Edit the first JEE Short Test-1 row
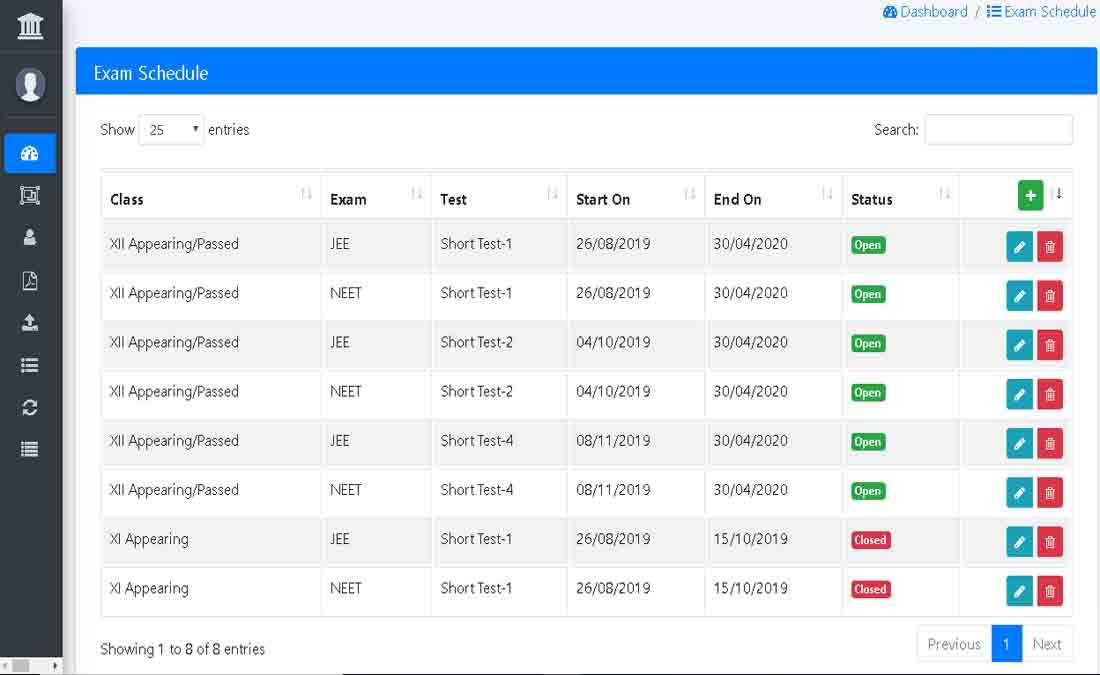Screen dimensions: 1100x675 pyautogui.click(x=1019, y=246)
